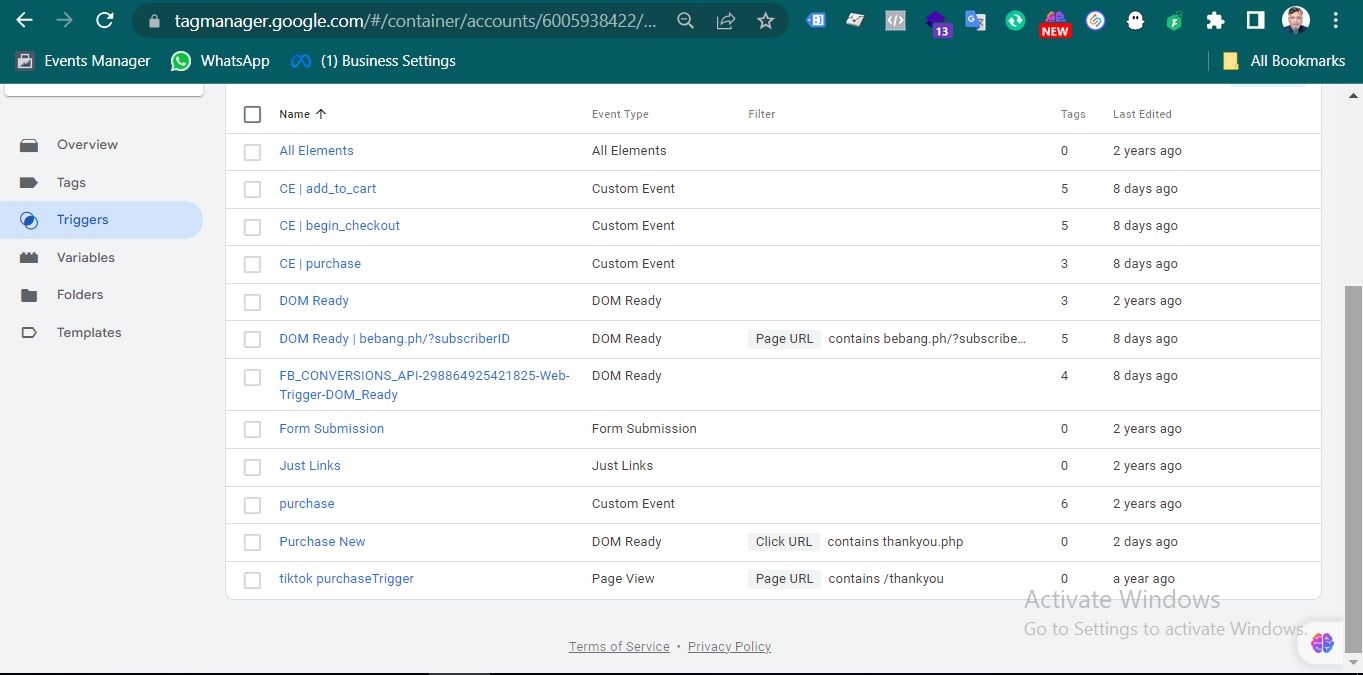Sort triggers by Name column arrow
Viewport: 1363px width, 675px height.
(321, 114)
